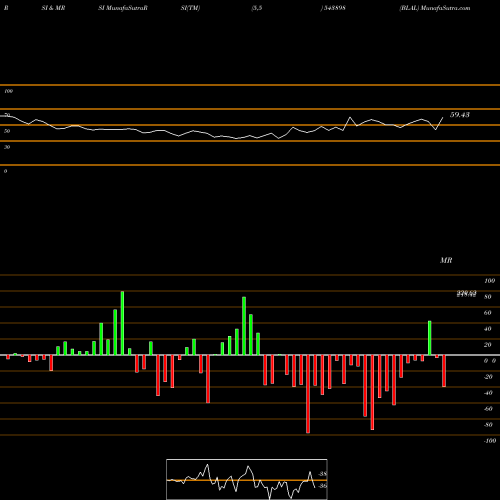Image resolution: width=500 pixels, height=500 pixels.
Task: Click the 36 label in mini chart
Action: pyautogui.click(x=323, y=486)
